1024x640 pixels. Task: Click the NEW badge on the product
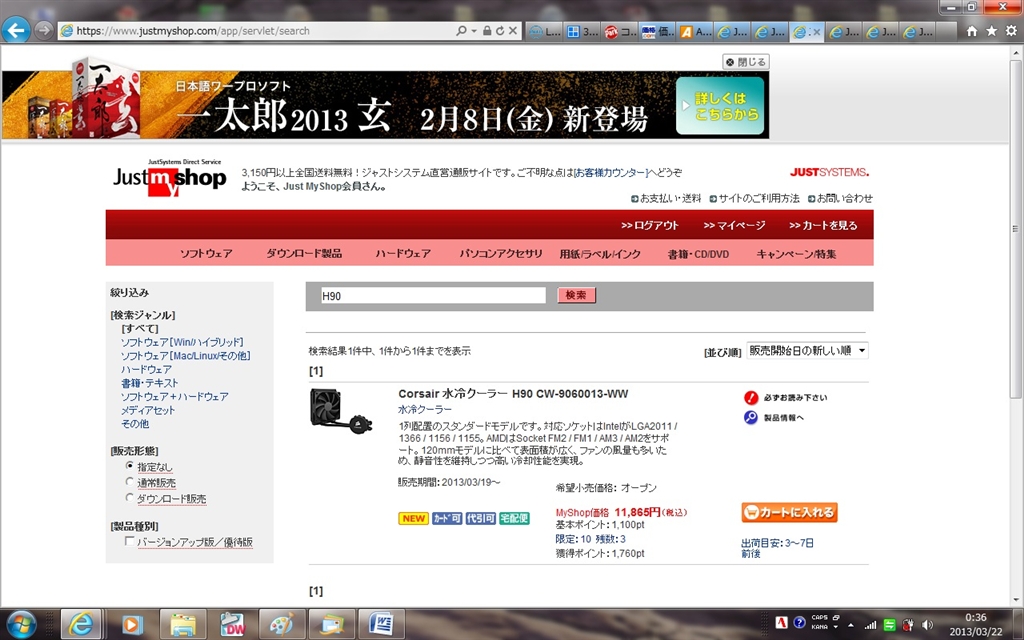pos(413,519)
